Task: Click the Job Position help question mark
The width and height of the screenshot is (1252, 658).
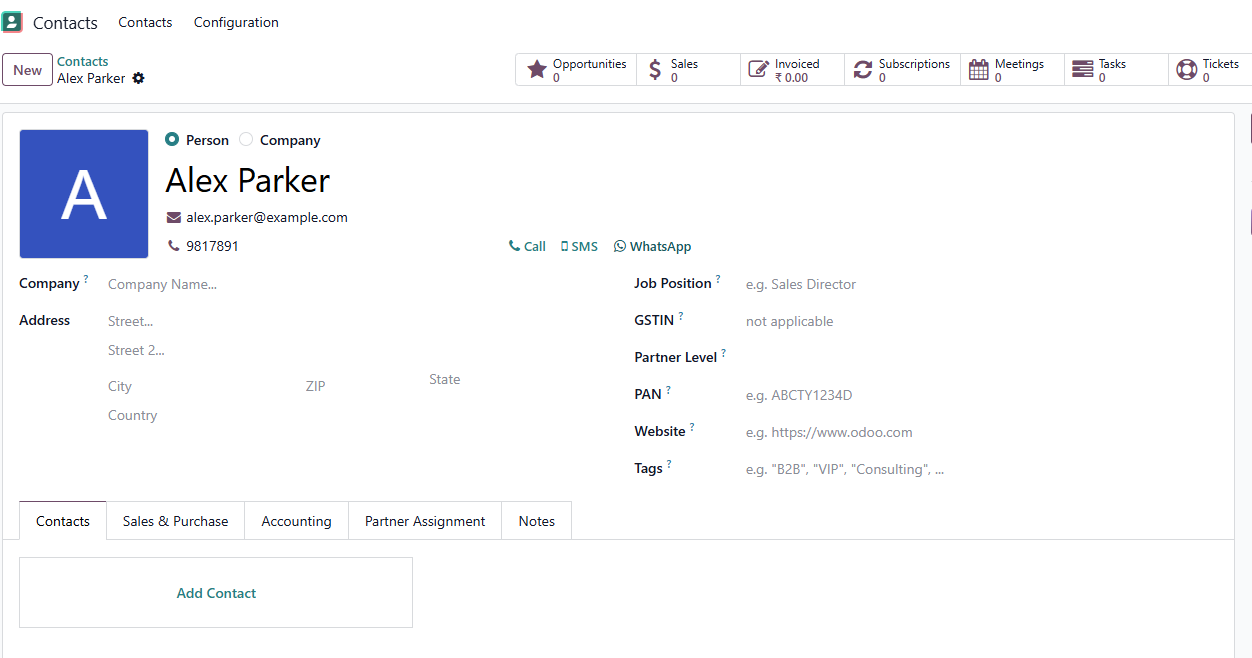Action: pos(718,279)
